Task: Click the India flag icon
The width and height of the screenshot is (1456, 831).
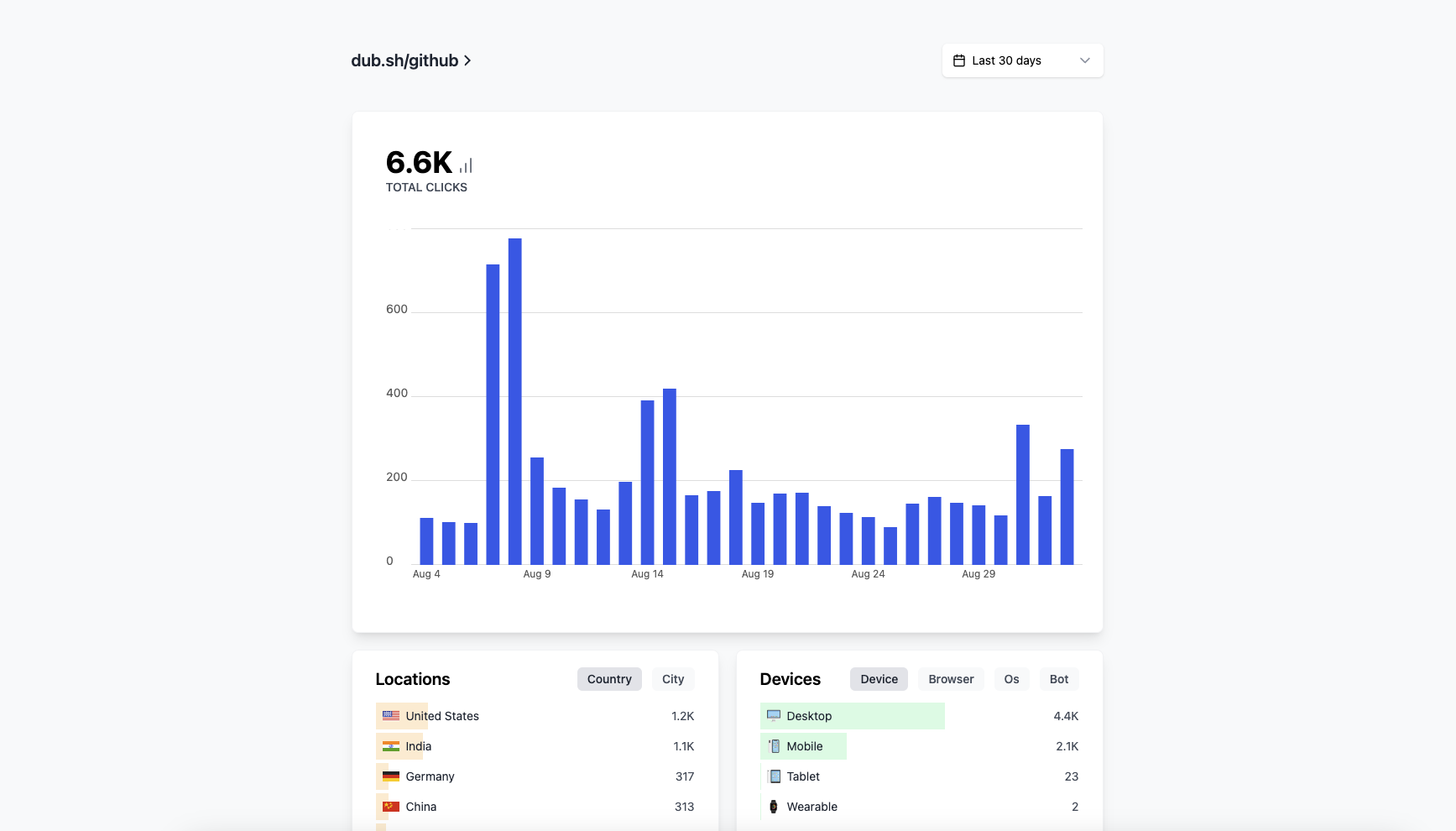Action: point(391,746)
